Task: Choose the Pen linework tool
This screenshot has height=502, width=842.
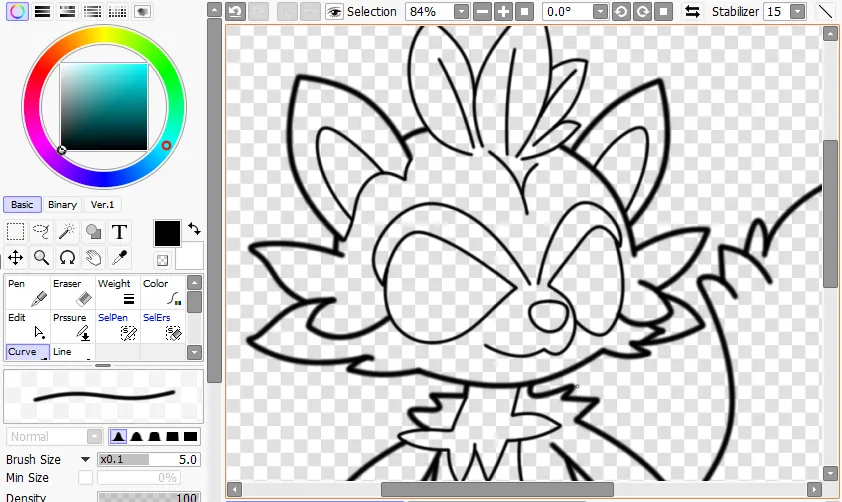Action: (27, 292)
